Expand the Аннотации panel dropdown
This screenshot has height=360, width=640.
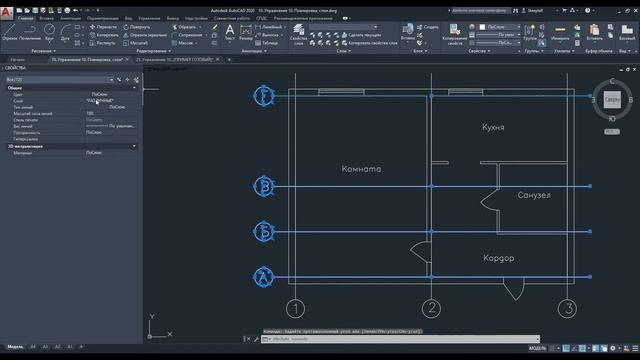[x=254, y=51]
